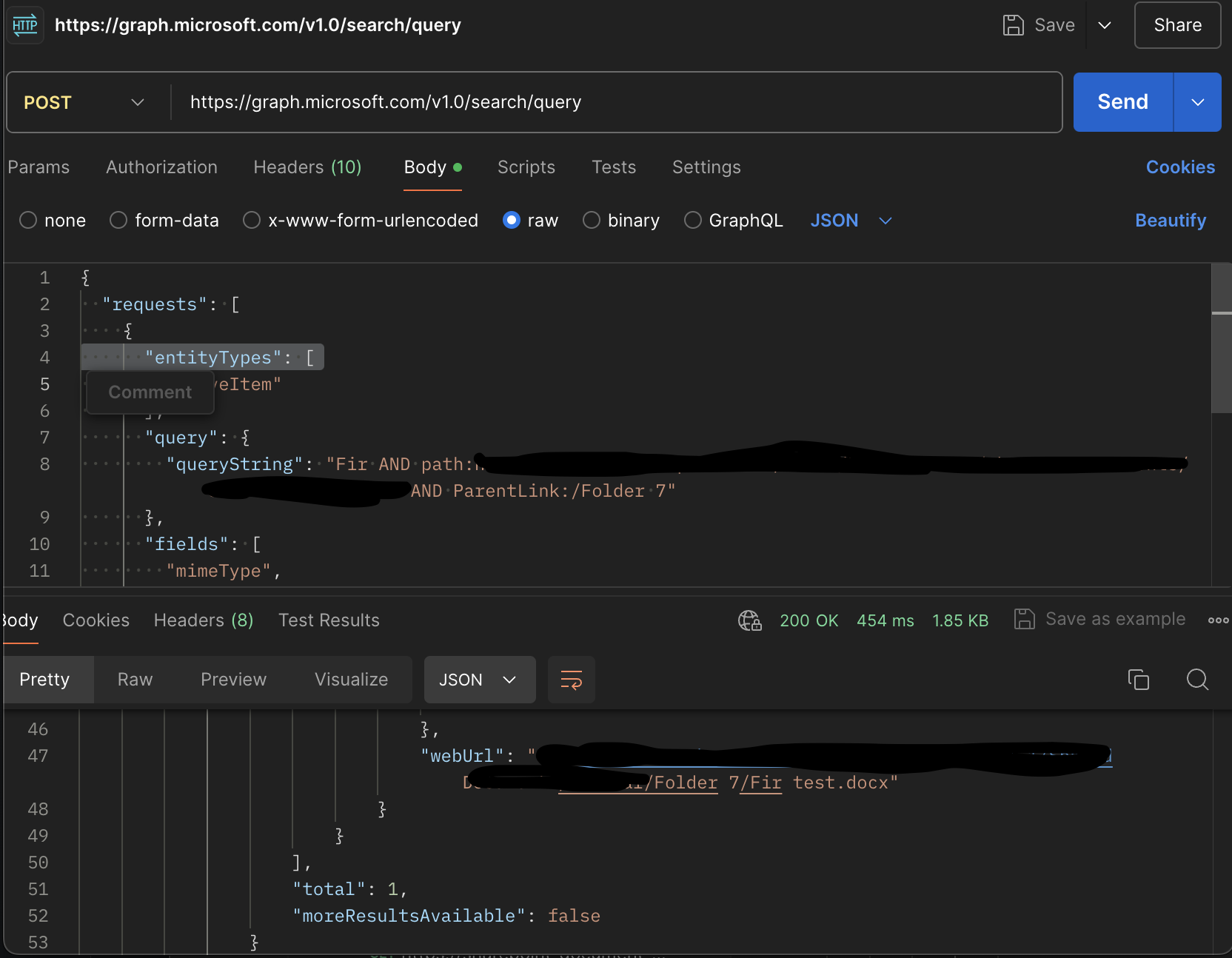Select the Visualize response view
The image size is (1232, 958).
351,680
